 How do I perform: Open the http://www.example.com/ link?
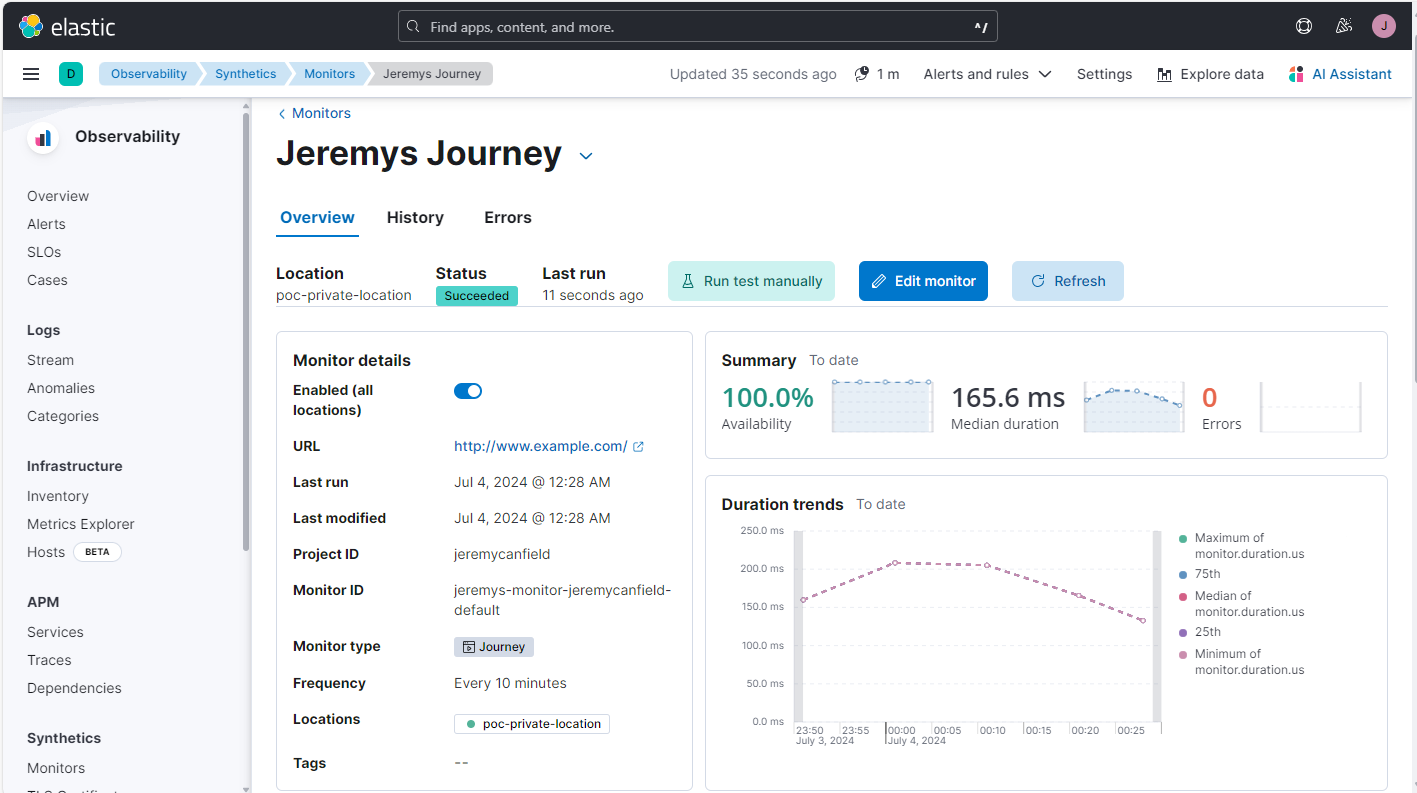click(x=541, y=447)
